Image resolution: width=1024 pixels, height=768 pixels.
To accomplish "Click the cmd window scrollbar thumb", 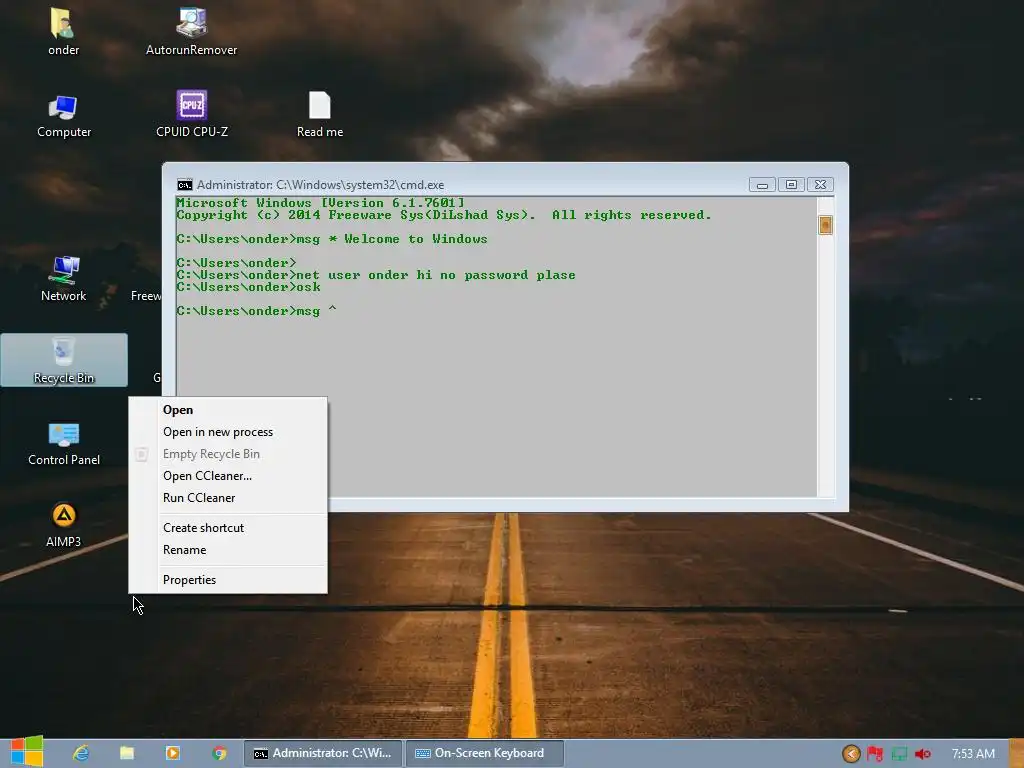I will click(825, 225).
